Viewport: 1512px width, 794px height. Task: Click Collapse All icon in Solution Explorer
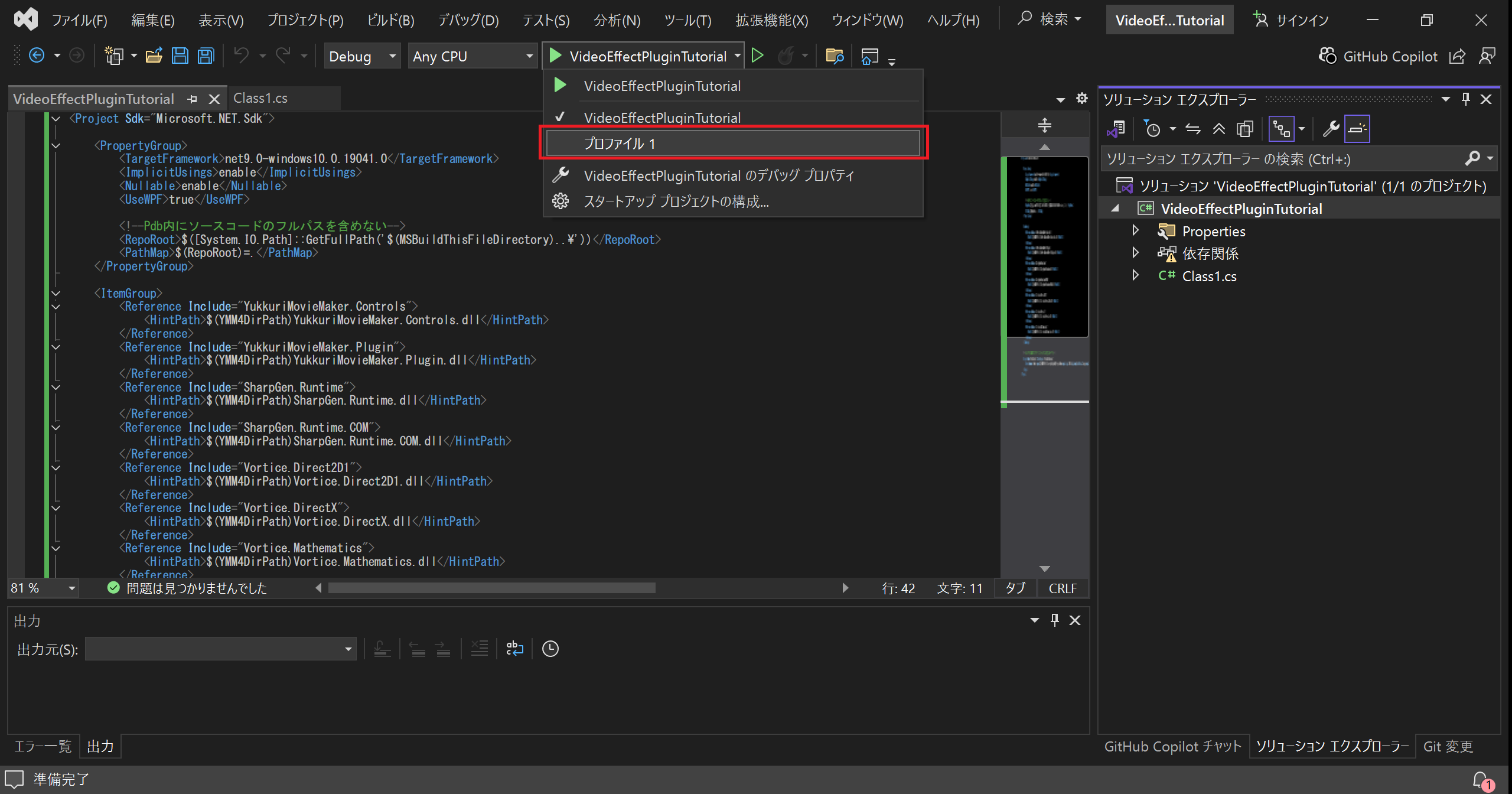pyautogui.click(x=1218, y=129)
